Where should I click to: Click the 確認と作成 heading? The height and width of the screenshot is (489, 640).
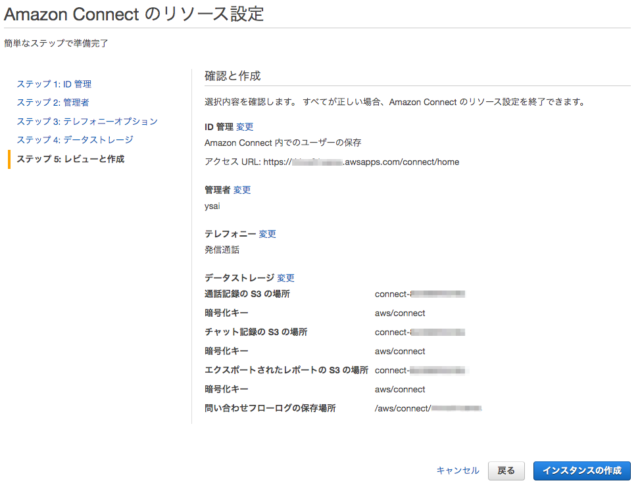point(233,76)
